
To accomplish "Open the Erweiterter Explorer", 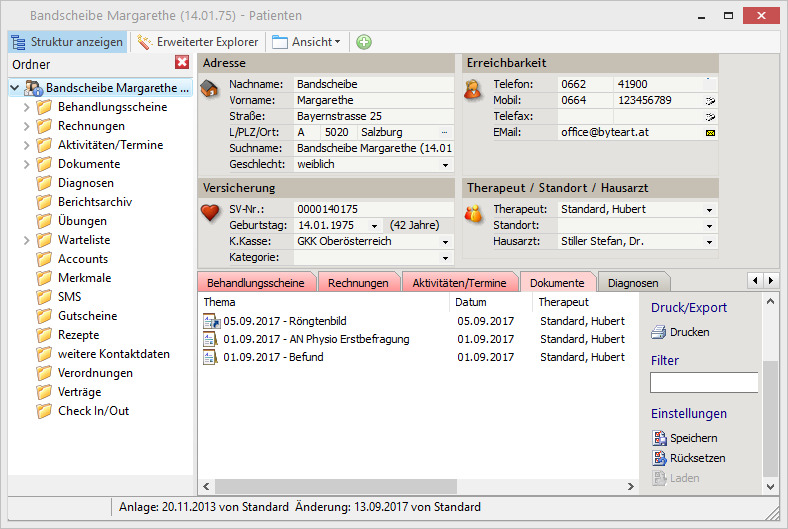I will pyautogui.click(x=198, y=42).
